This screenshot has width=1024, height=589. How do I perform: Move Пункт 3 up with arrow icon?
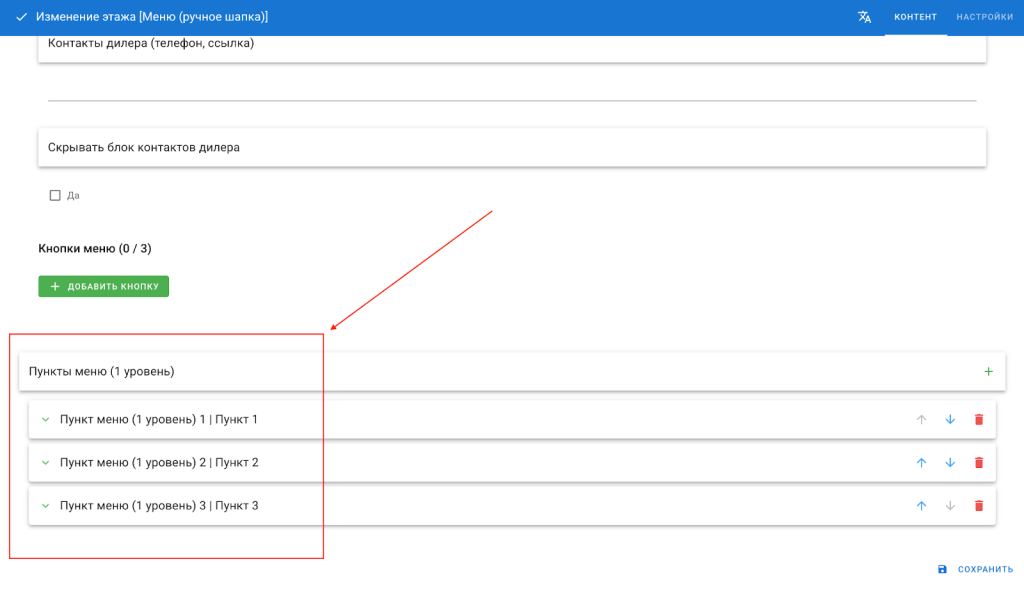[x=921, y=506]
